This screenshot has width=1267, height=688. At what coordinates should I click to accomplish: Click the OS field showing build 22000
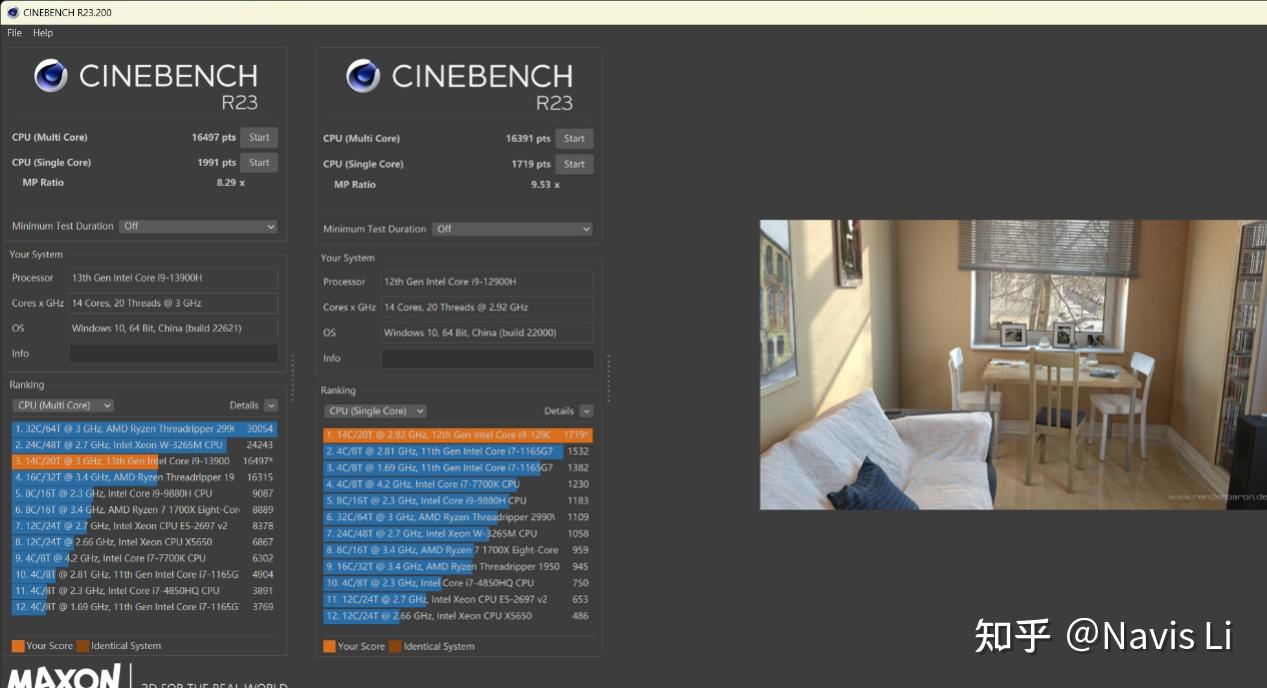pyautogui.click(x=487, y=333)
